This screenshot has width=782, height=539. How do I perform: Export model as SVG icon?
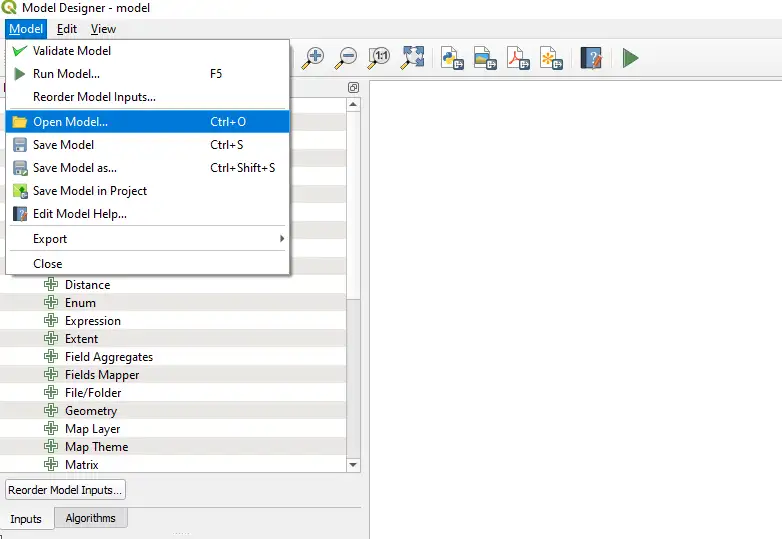point(550,58)
